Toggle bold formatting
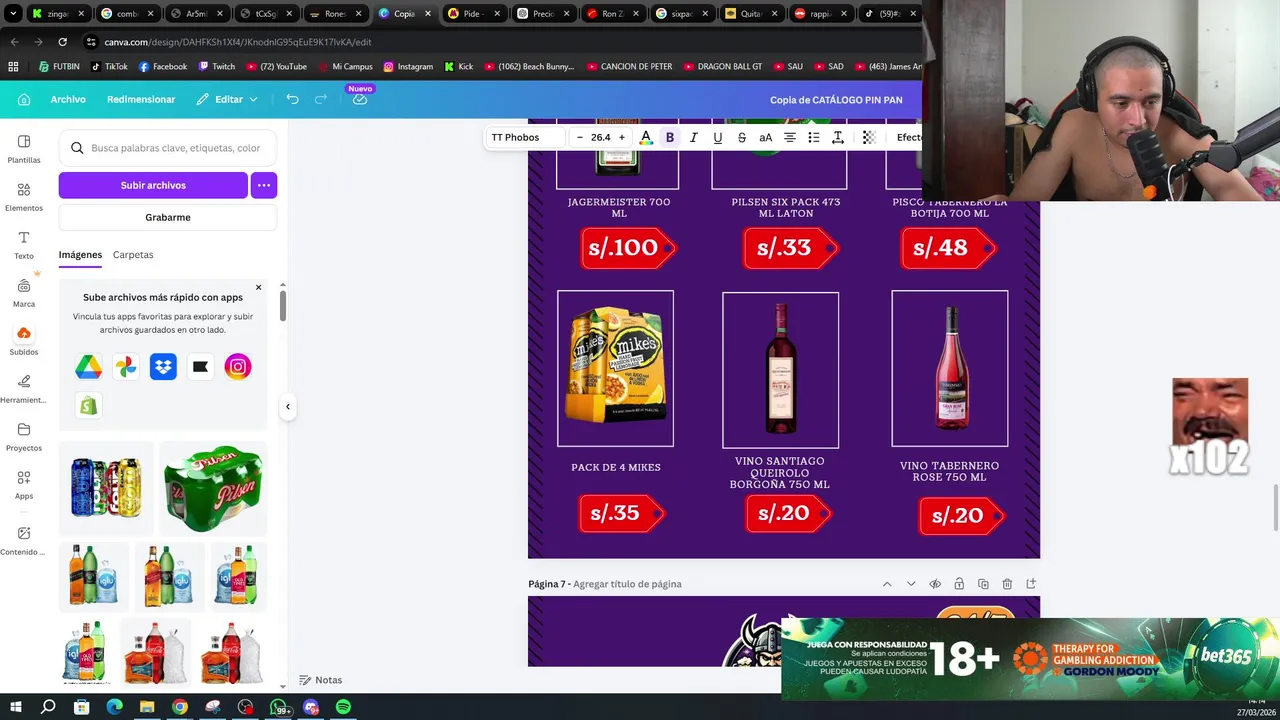Image resolution: width=1280 pixels, height=720 pixels. [x=670, y=137]
